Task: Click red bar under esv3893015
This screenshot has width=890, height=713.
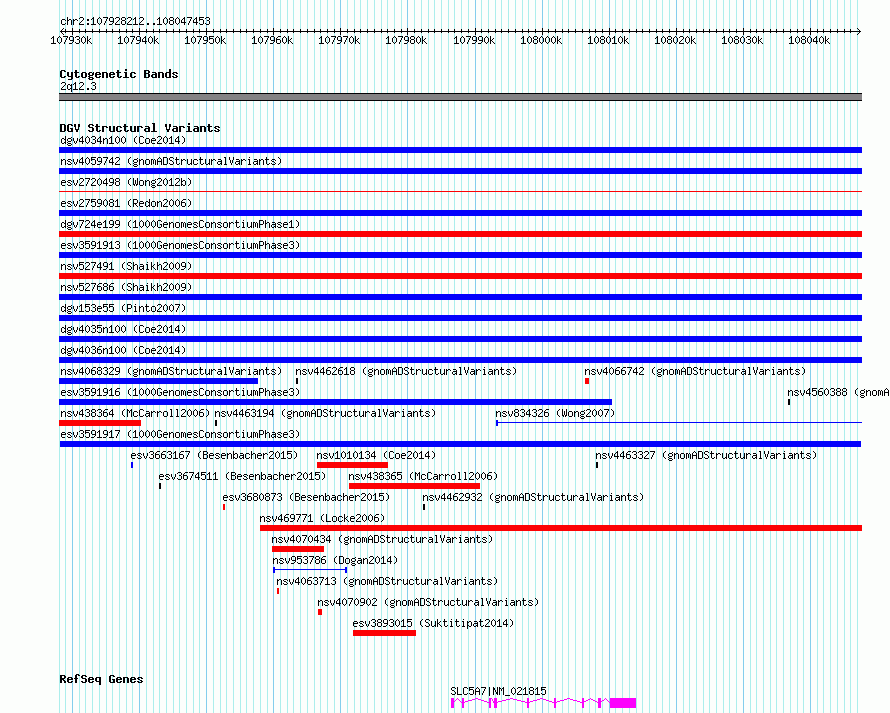Action: [x=384, y=634]
